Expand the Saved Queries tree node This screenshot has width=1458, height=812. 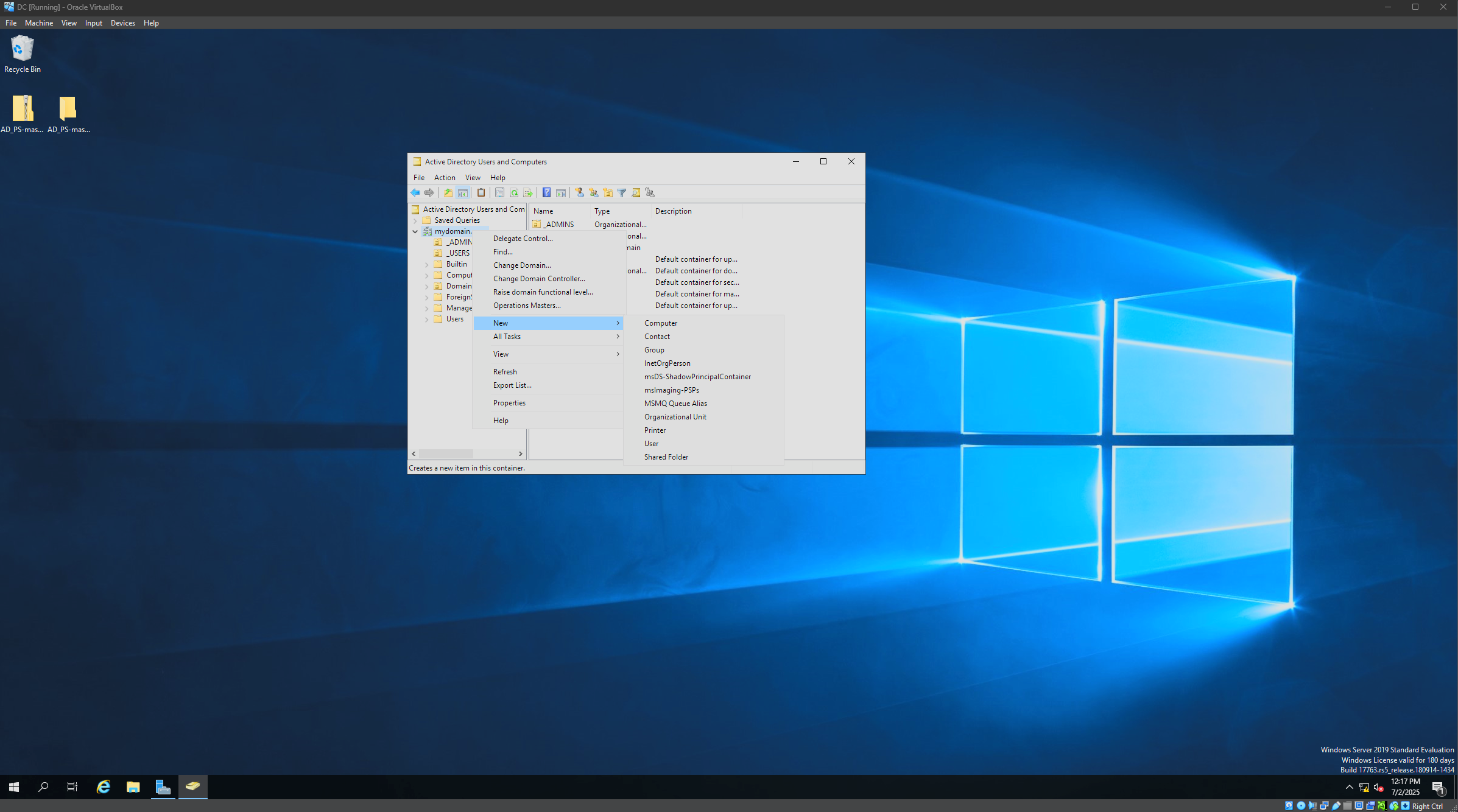point(415,220)
